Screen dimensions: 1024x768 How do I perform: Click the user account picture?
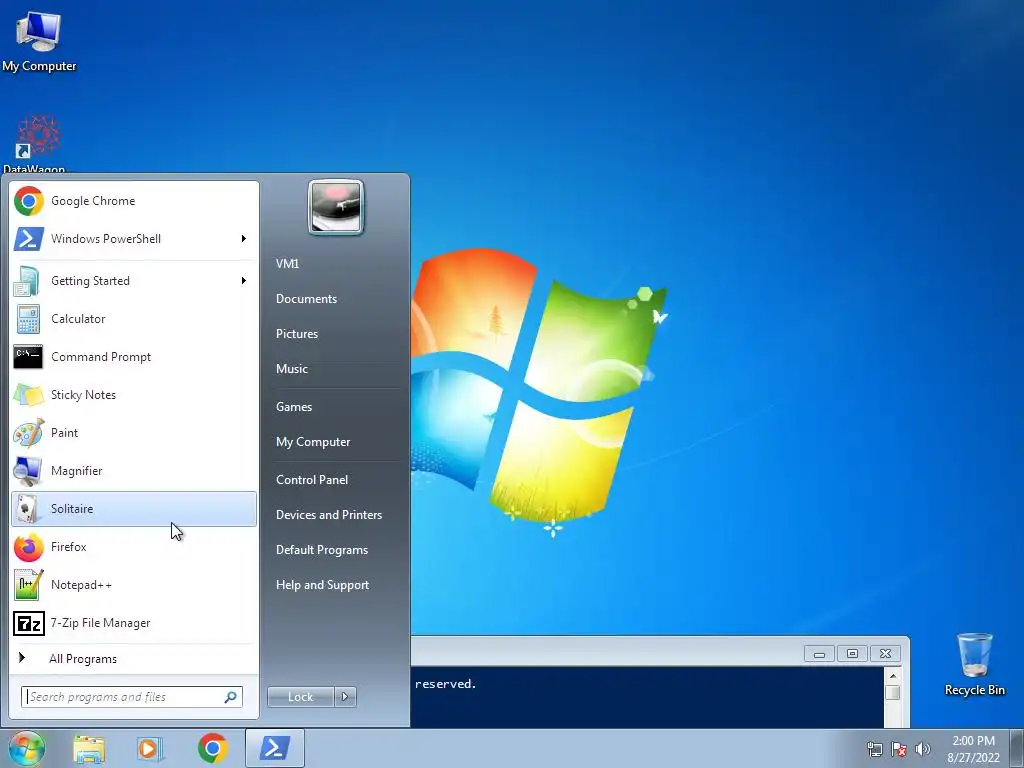[x=336, y=207]
